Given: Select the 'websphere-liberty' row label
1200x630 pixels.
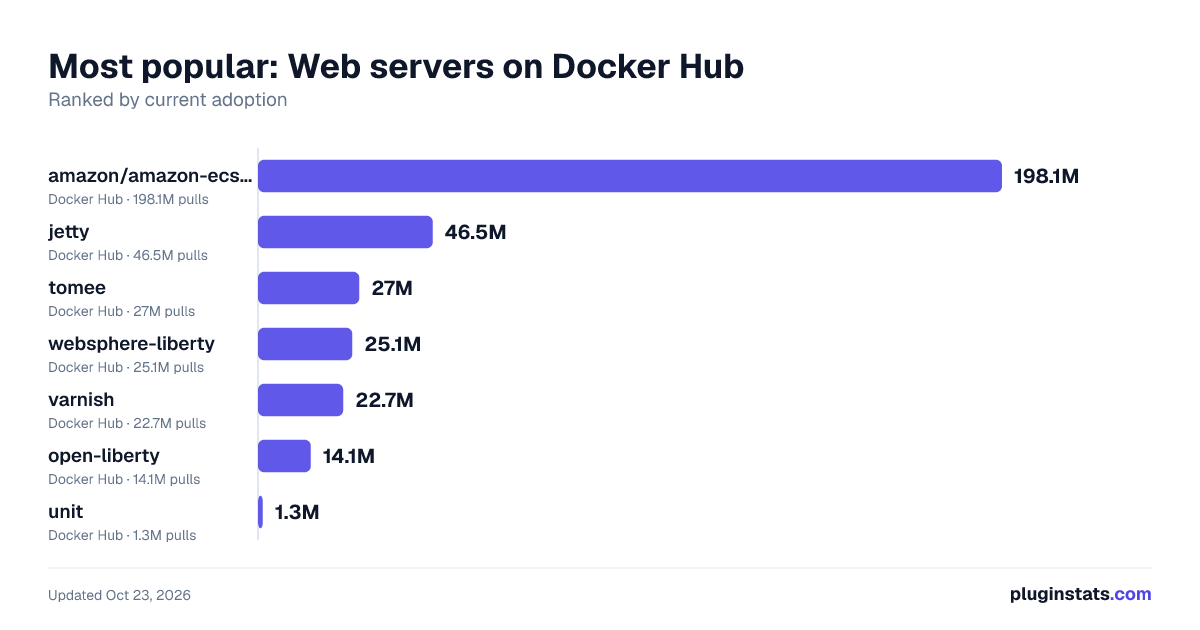Looking at the screenshot, I should (131, 344).
